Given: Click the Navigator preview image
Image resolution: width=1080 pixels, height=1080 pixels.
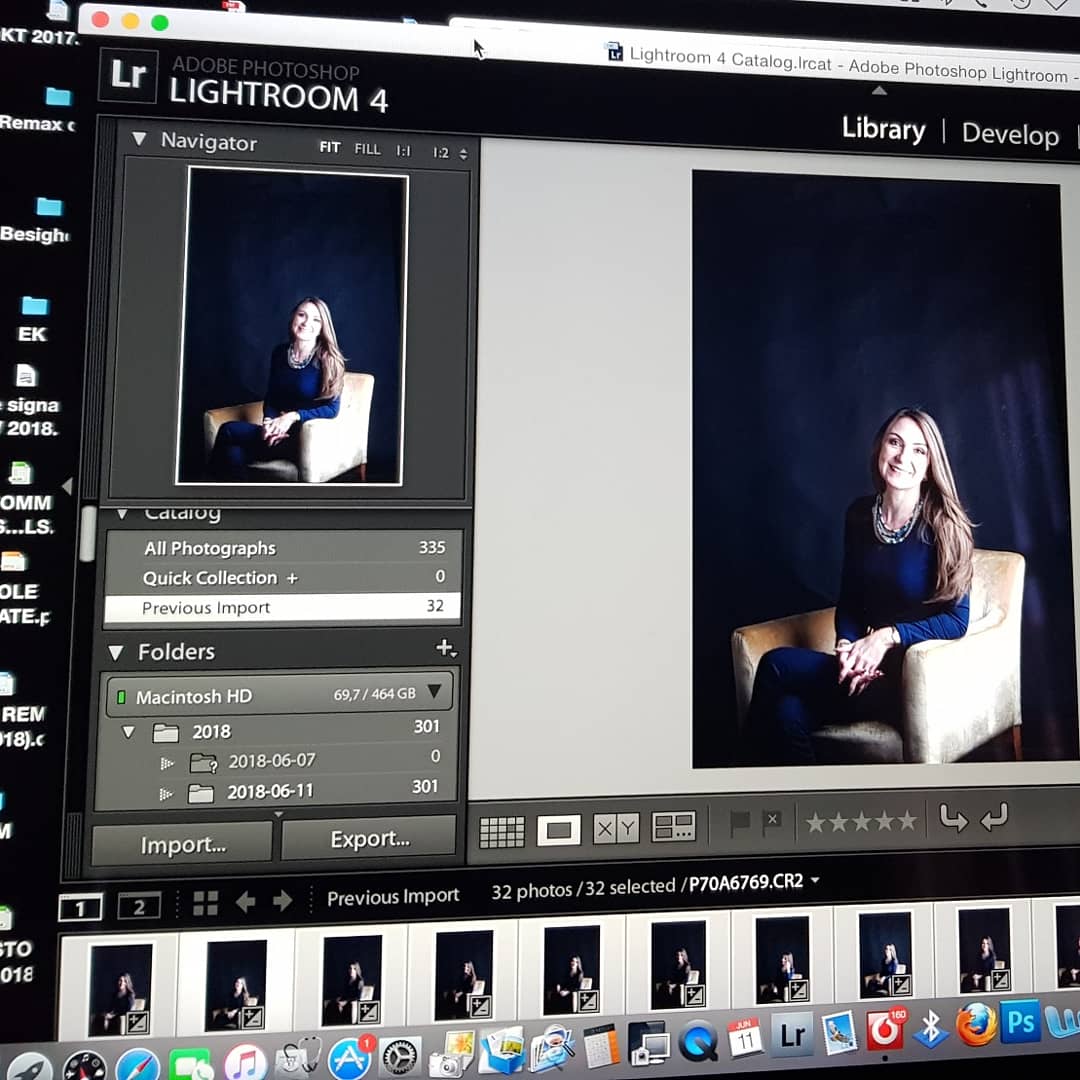Looking at the screenshot, I should [x=292, y=325].
